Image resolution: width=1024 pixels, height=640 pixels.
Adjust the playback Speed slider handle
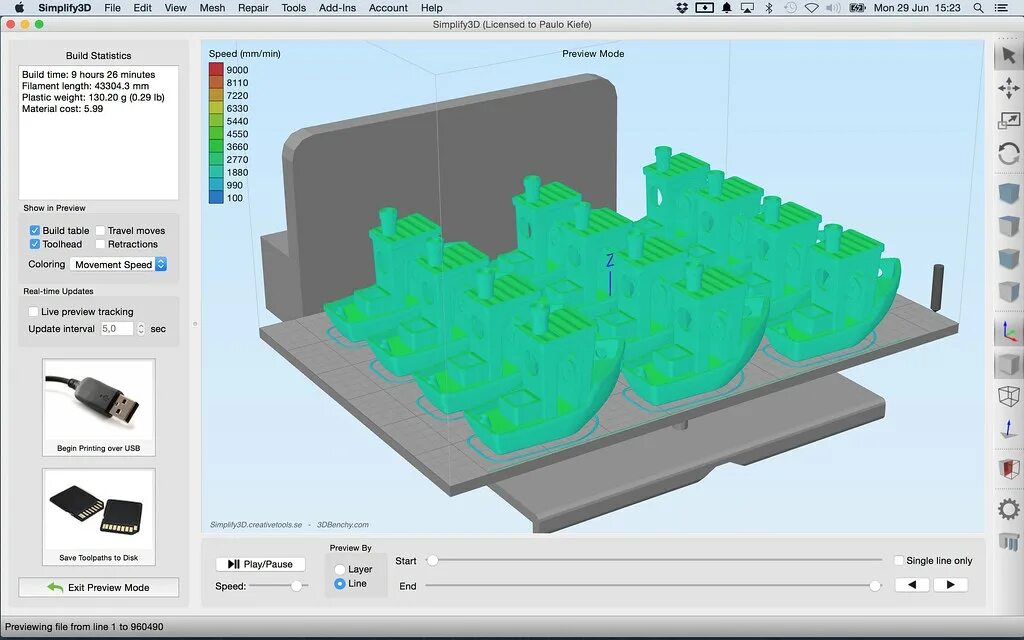click(296, 586)
